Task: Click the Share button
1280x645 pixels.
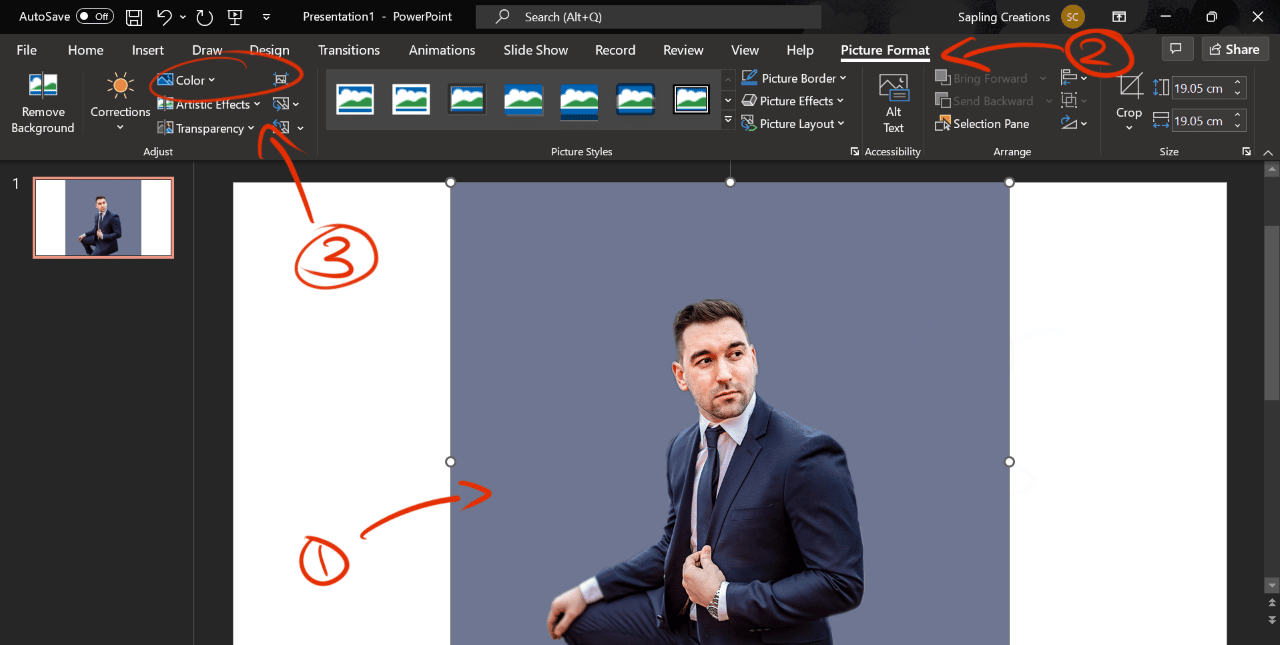Action: (1234, 49)
